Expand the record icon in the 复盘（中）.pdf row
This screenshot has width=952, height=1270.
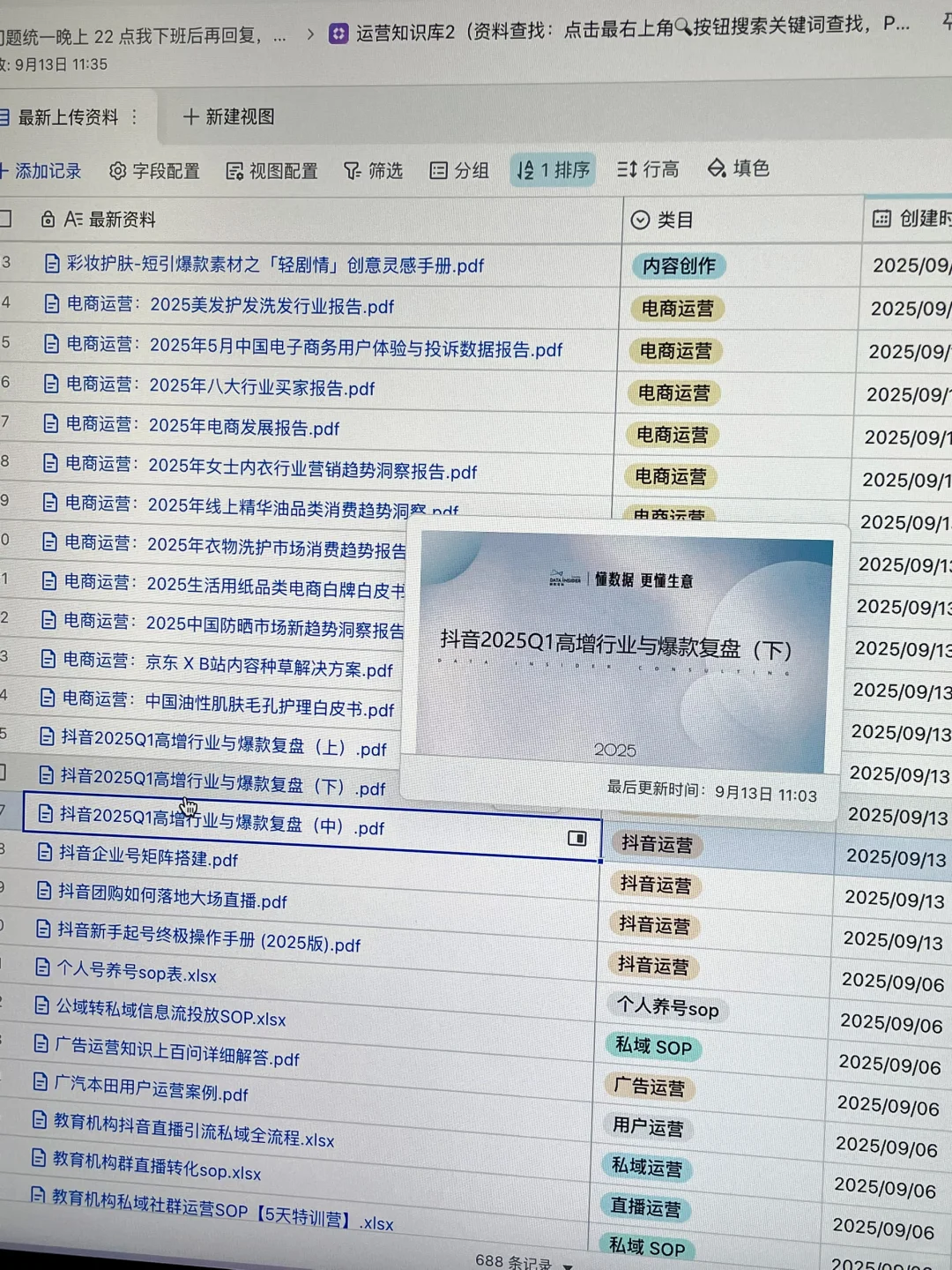pos(577,838)
